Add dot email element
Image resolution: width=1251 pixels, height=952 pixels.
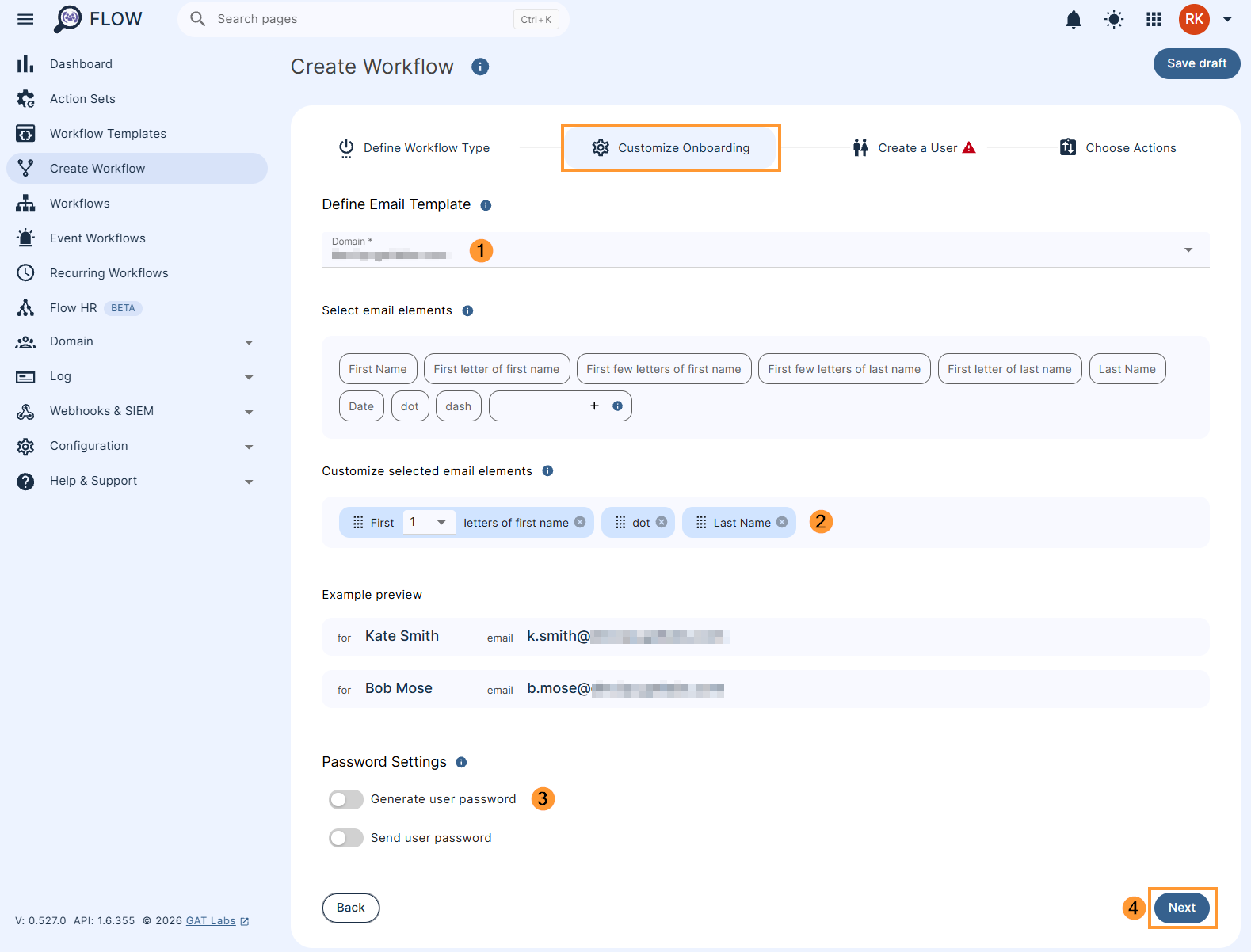[410, 406]
